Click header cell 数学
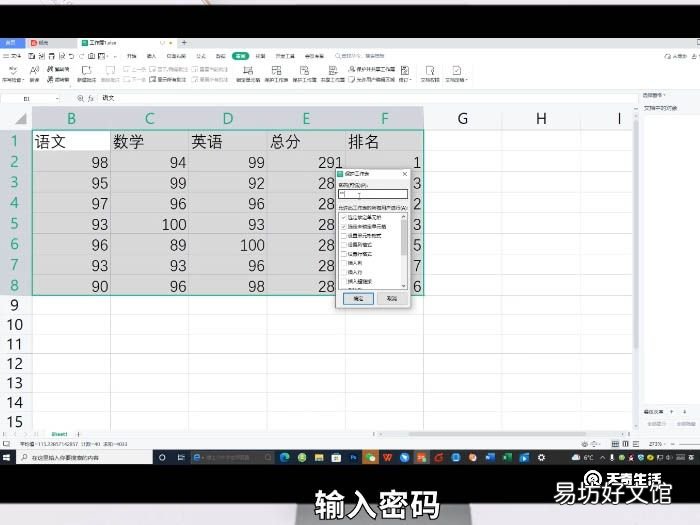This screenshot has width=700, height=525. pyautogui.click(x=150, y=141)
